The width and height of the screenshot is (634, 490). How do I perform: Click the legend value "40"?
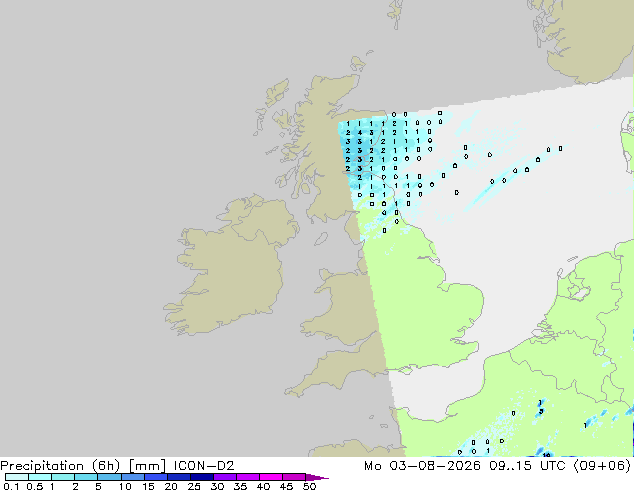click(x=263, y=486)
